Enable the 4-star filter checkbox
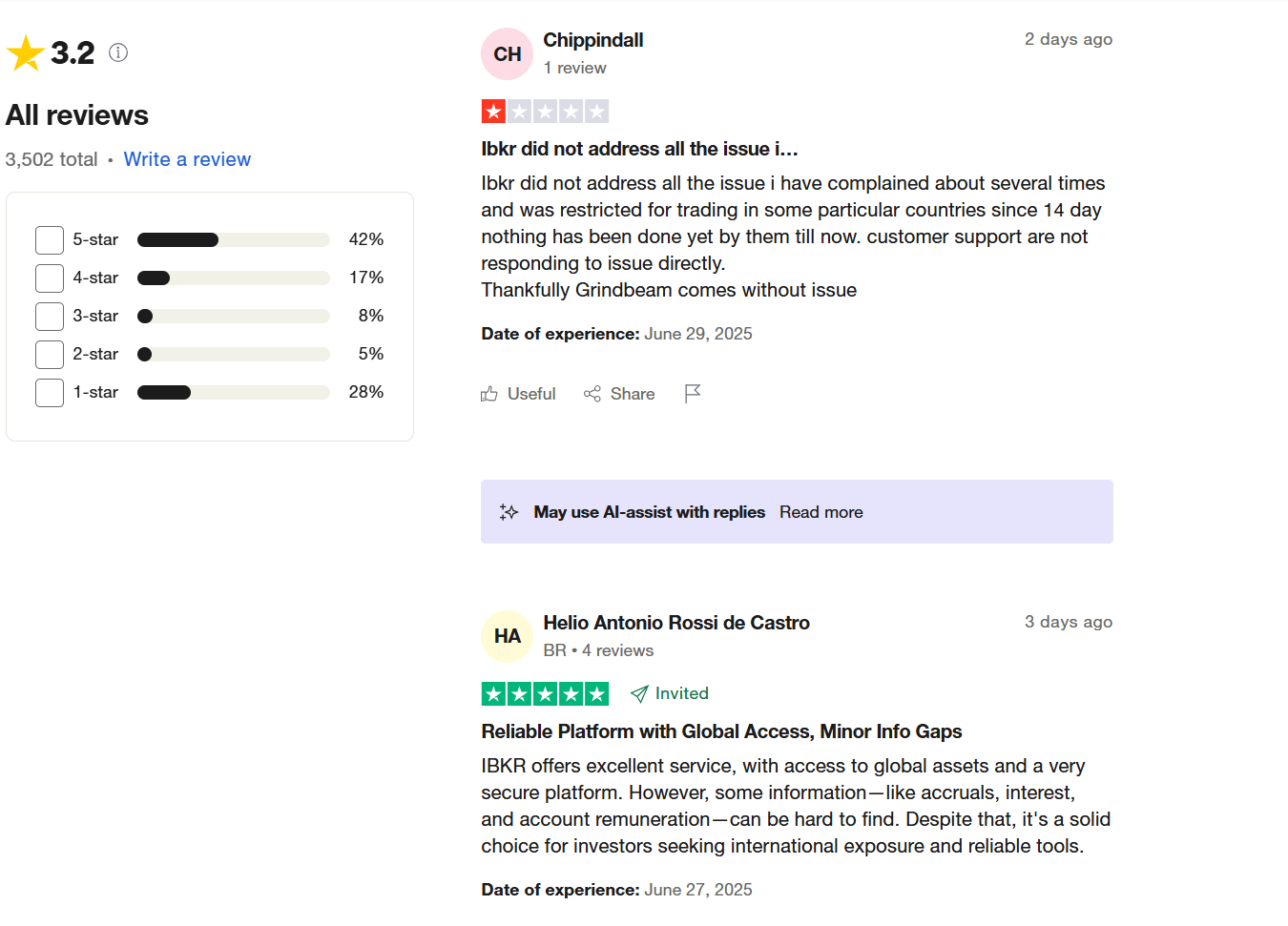Viewport: 1288px width, 926px height. tap(50, 278)
